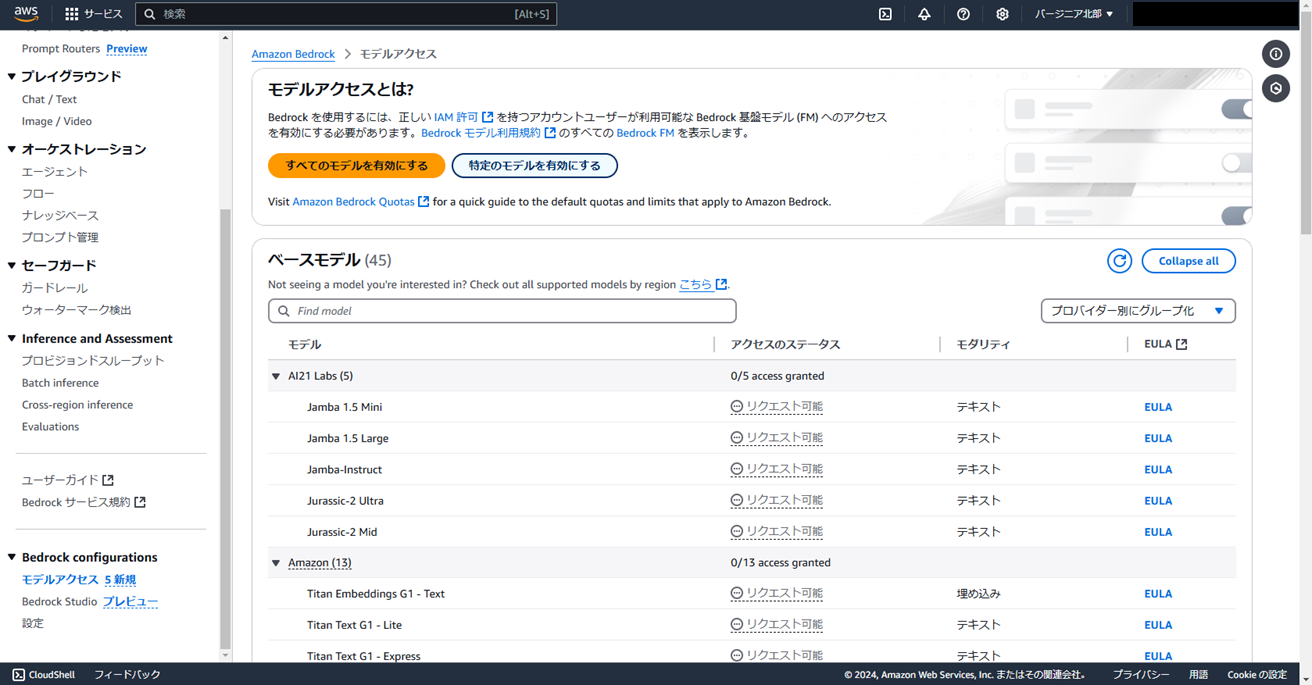Open the notifications bell
This screenshot has height=685, width=1312.
pos(924,14)
